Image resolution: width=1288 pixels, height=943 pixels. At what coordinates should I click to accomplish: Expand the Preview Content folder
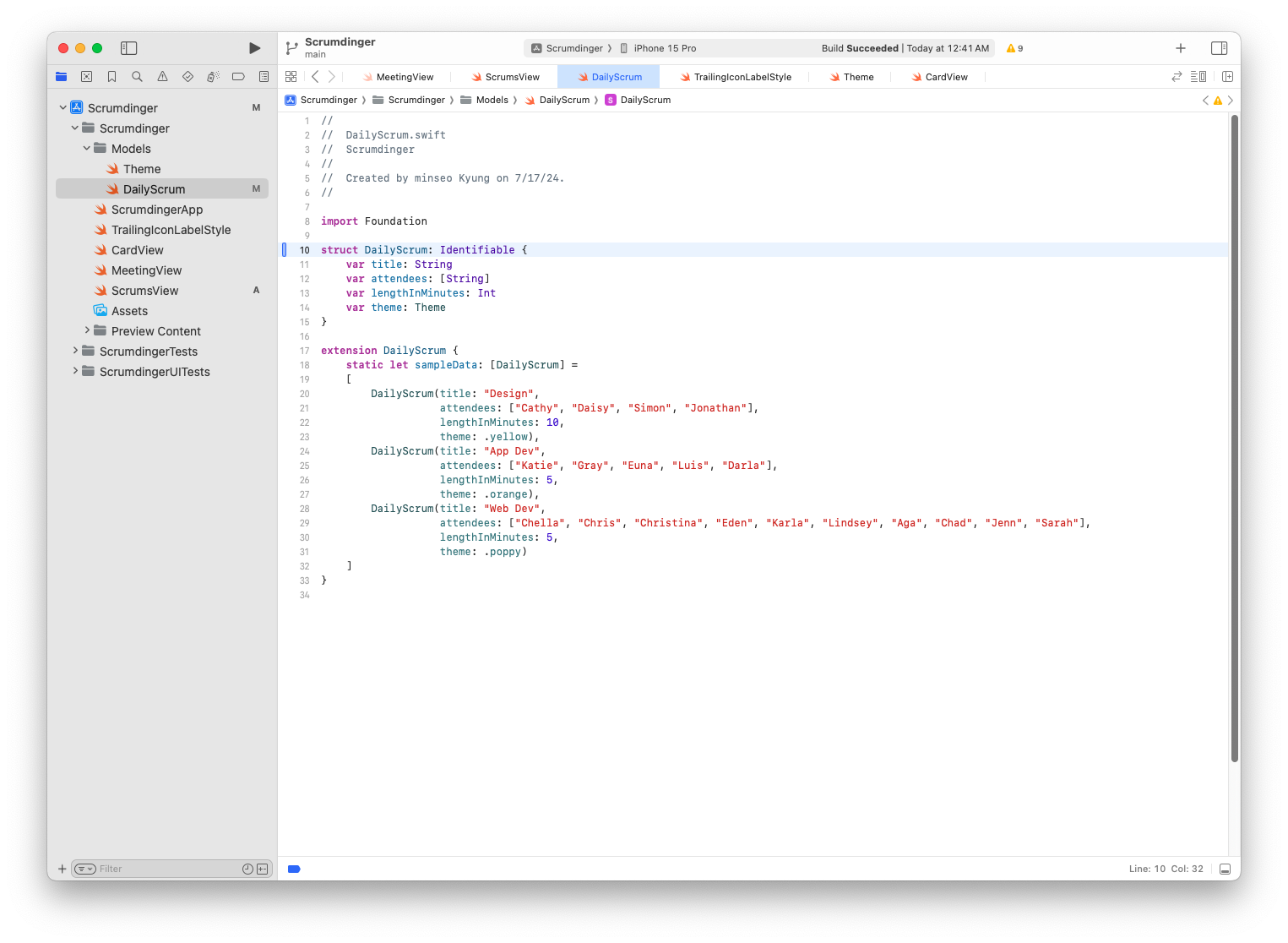point(86,330)
